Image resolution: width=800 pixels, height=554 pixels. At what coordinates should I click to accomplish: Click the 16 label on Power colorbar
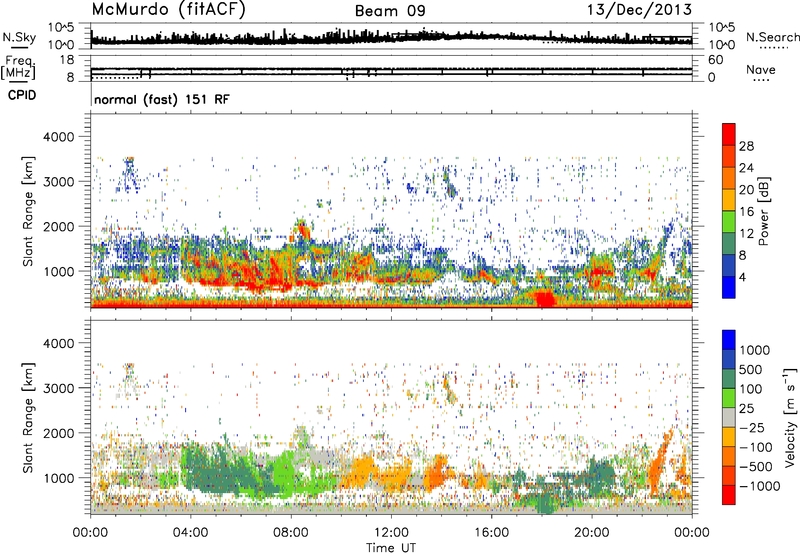click(x=746, y=212)
